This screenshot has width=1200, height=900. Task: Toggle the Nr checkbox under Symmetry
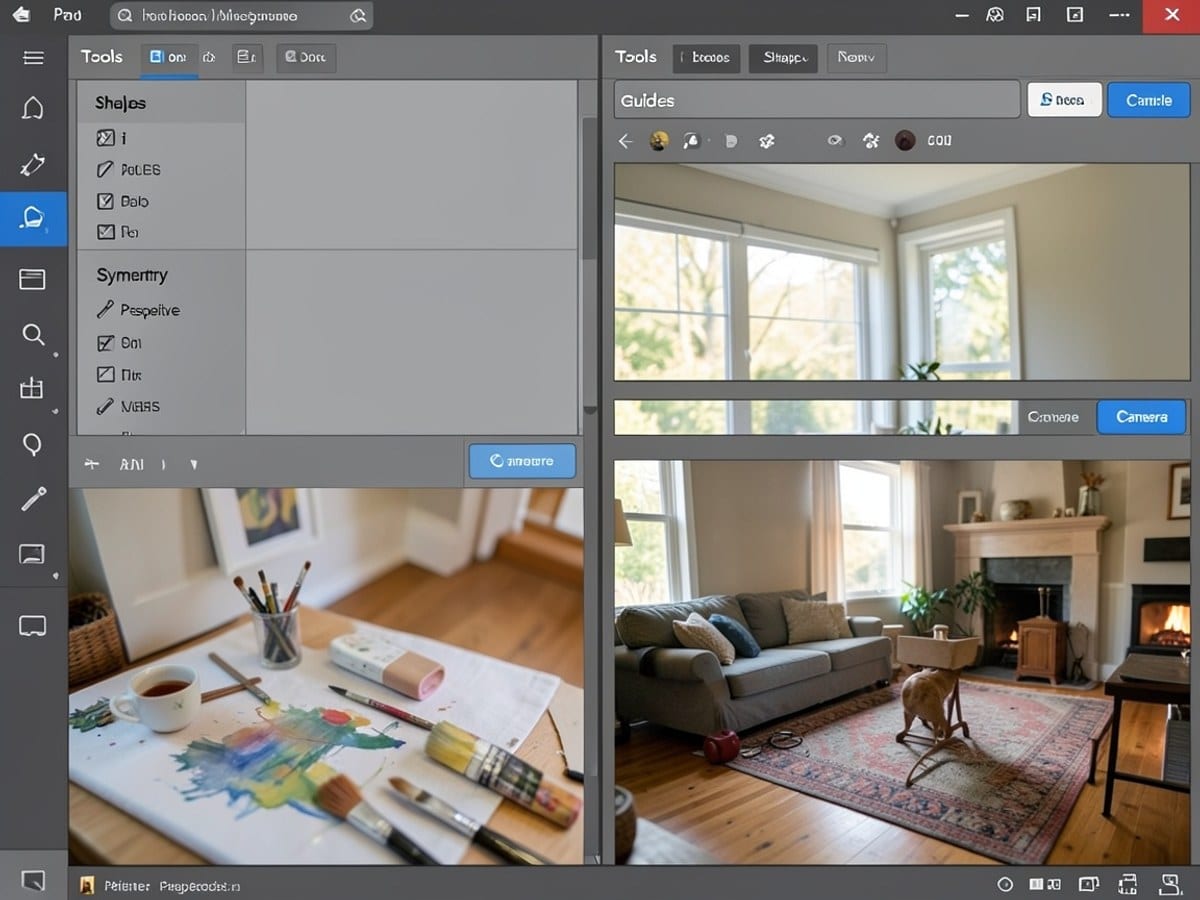point(105,375)
